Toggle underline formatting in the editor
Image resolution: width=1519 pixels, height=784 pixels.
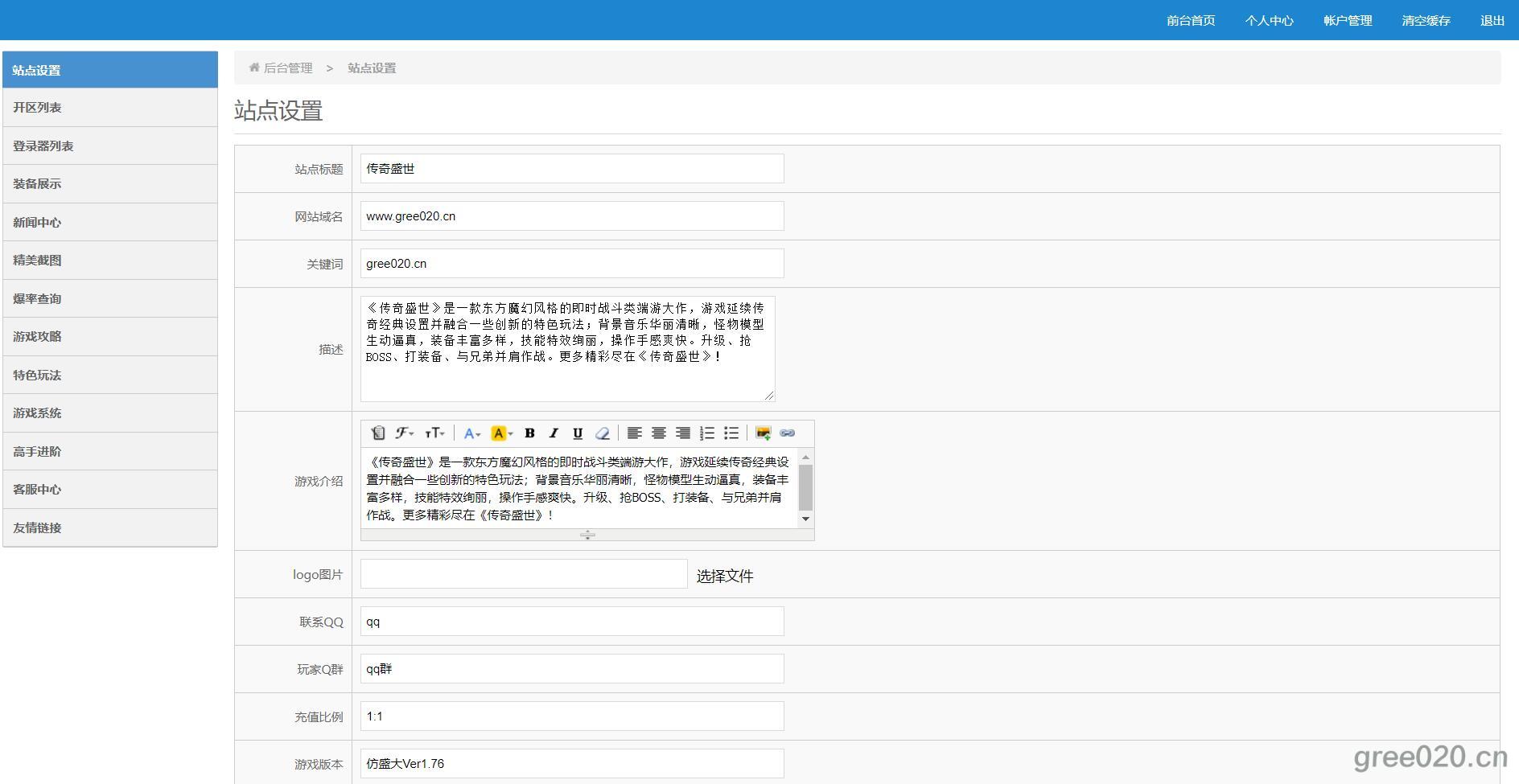click(x=578, y=433)
